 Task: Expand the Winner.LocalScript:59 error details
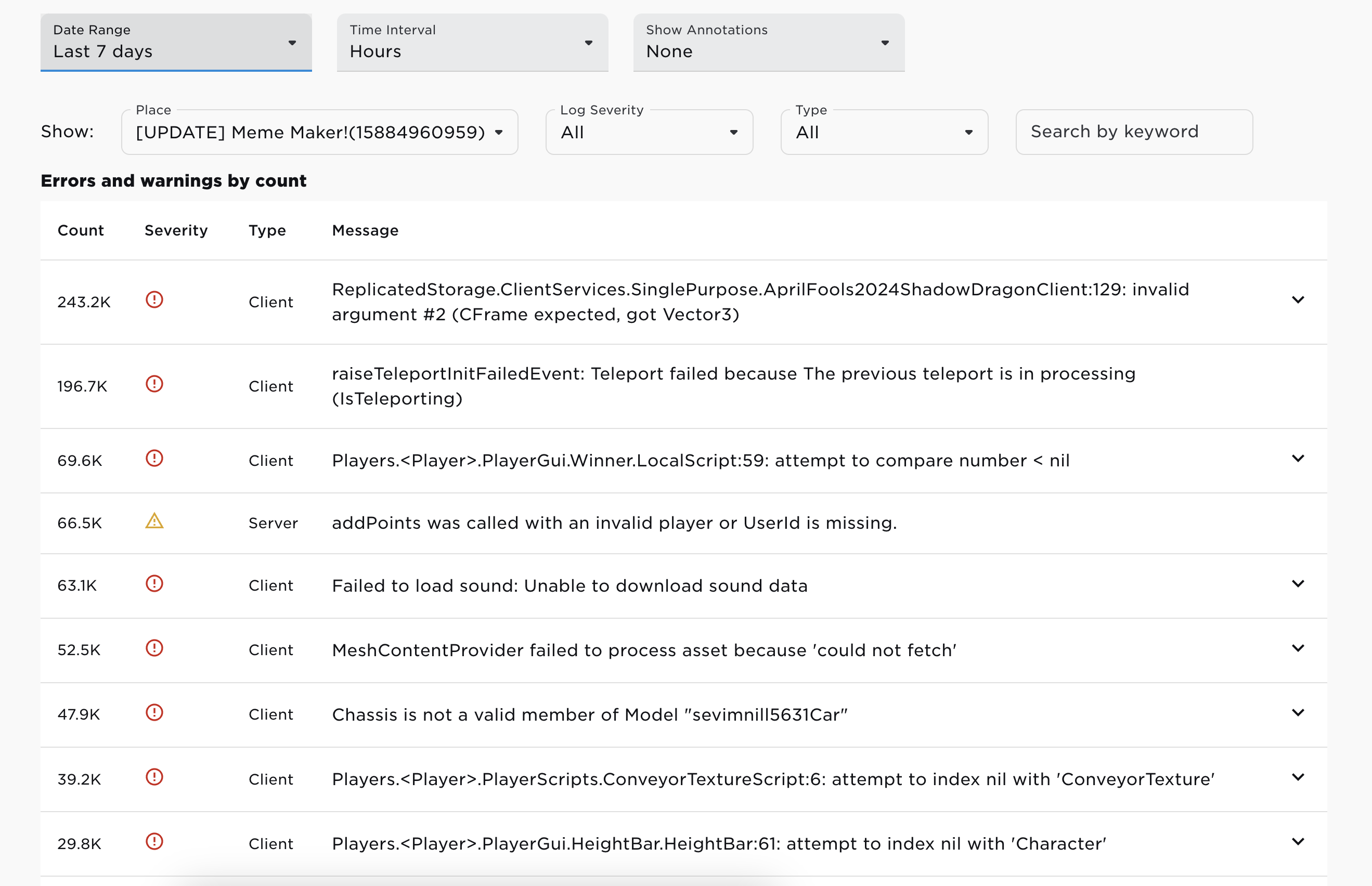click(x=1297, y=459)
